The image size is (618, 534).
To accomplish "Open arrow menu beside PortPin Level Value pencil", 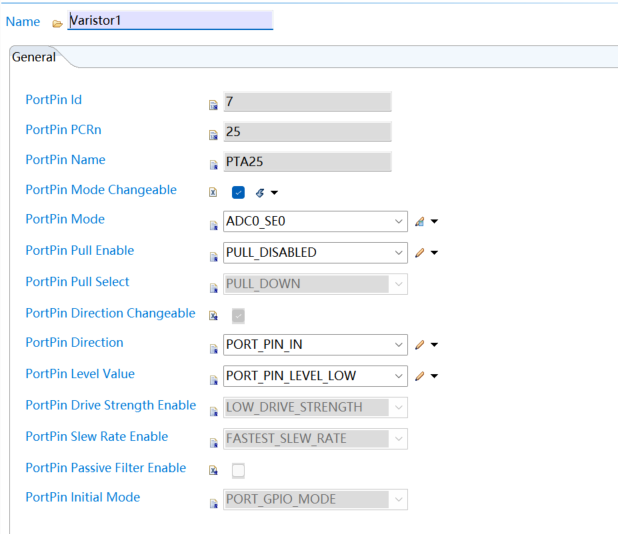I will tap(435, 376).
